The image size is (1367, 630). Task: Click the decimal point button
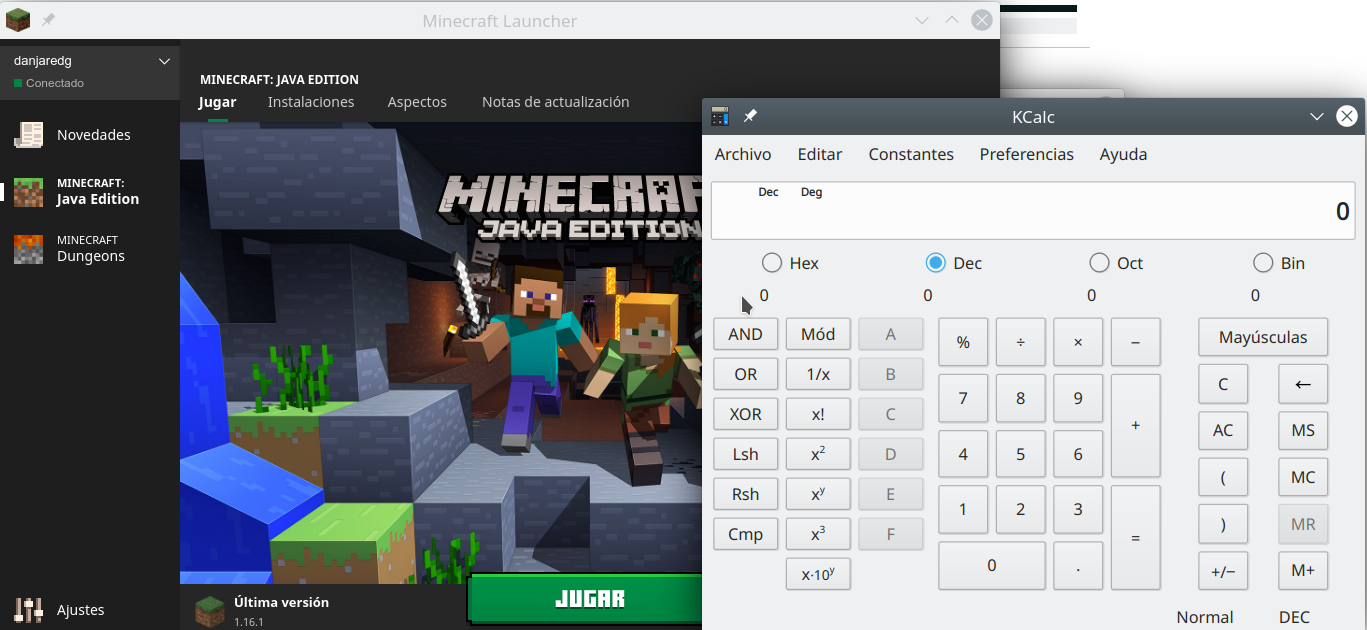[1078, 566]
